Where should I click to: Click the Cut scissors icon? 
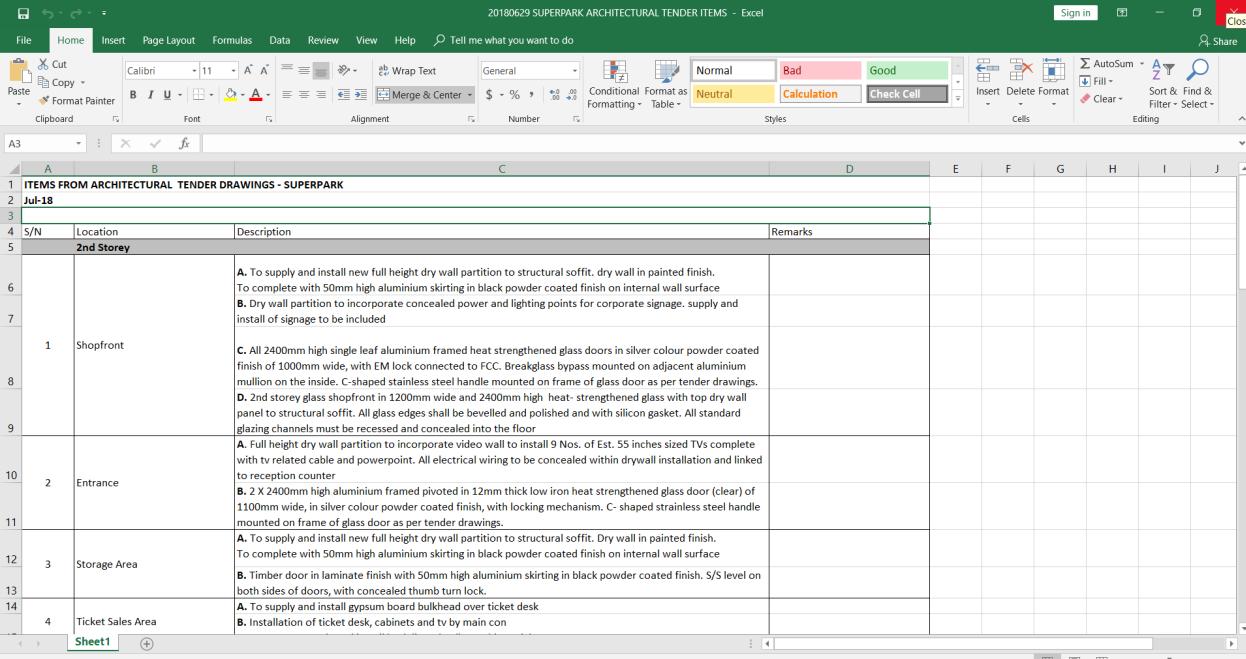point(43,65)
